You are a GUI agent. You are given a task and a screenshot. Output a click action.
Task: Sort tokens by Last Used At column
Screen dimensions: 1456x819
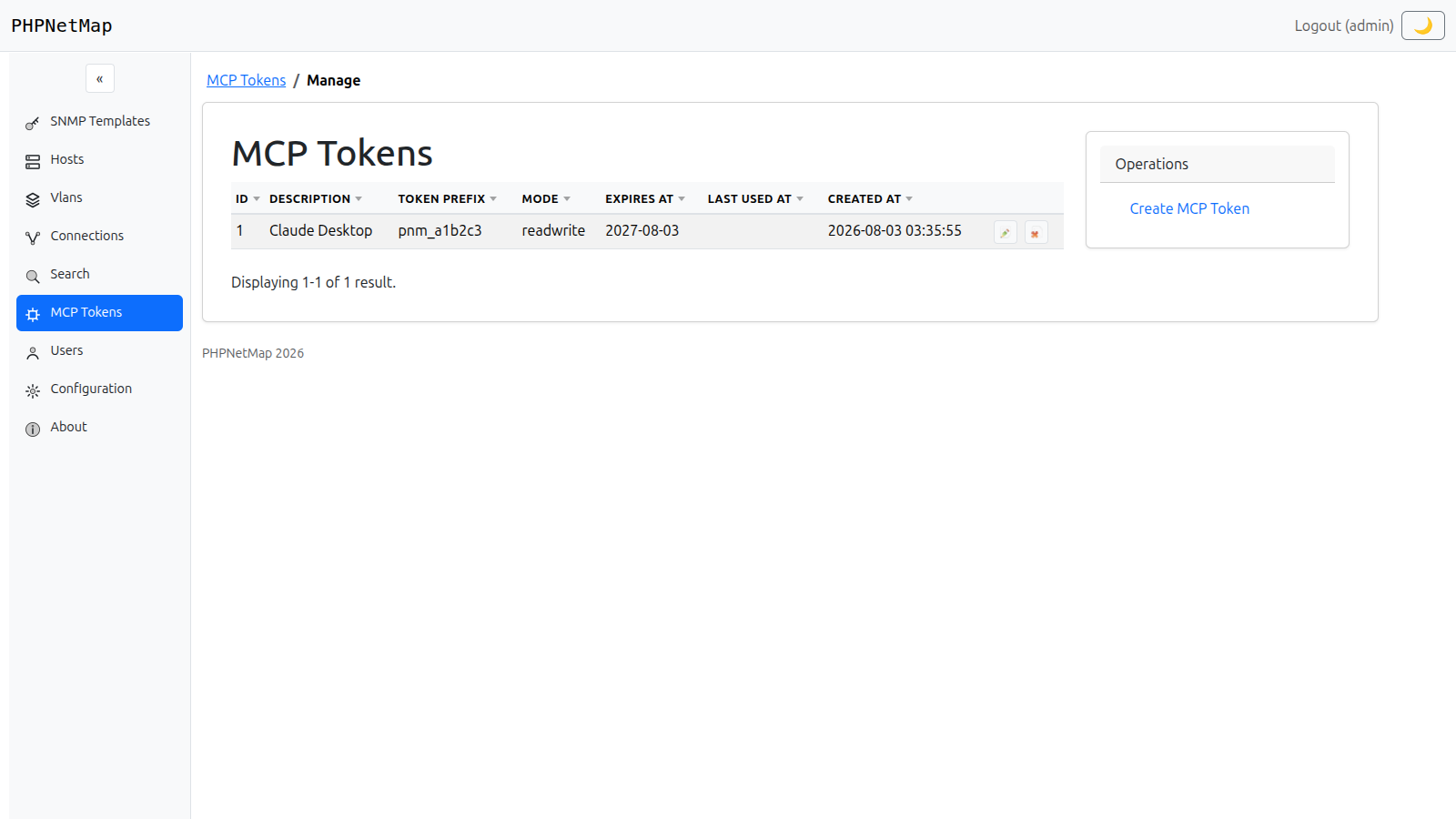click(x=755, y=198)
